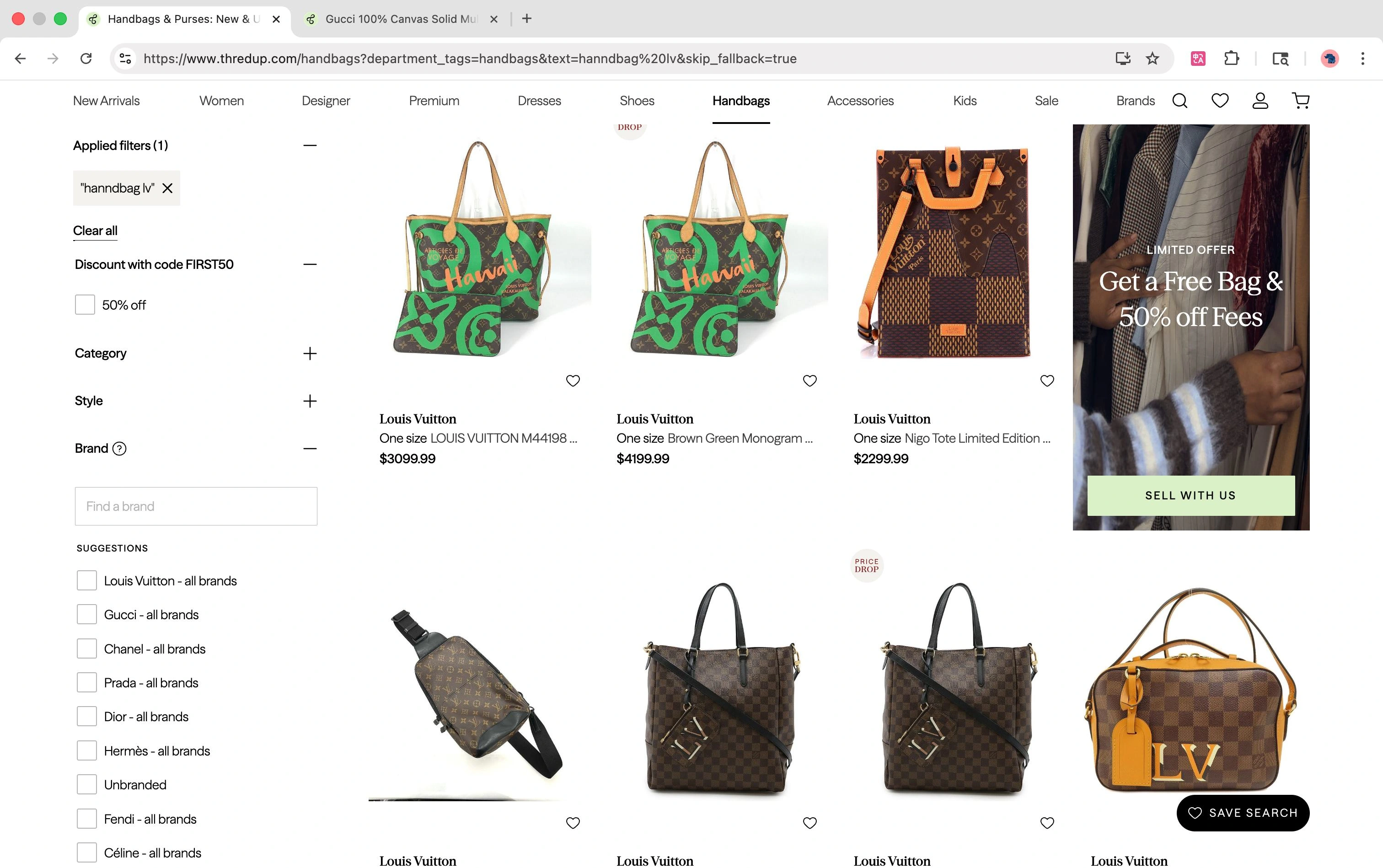Collapse the Discount with code FIRST50 section
1383x868 pixels.
pyautogui.click(x=310, y=265)
